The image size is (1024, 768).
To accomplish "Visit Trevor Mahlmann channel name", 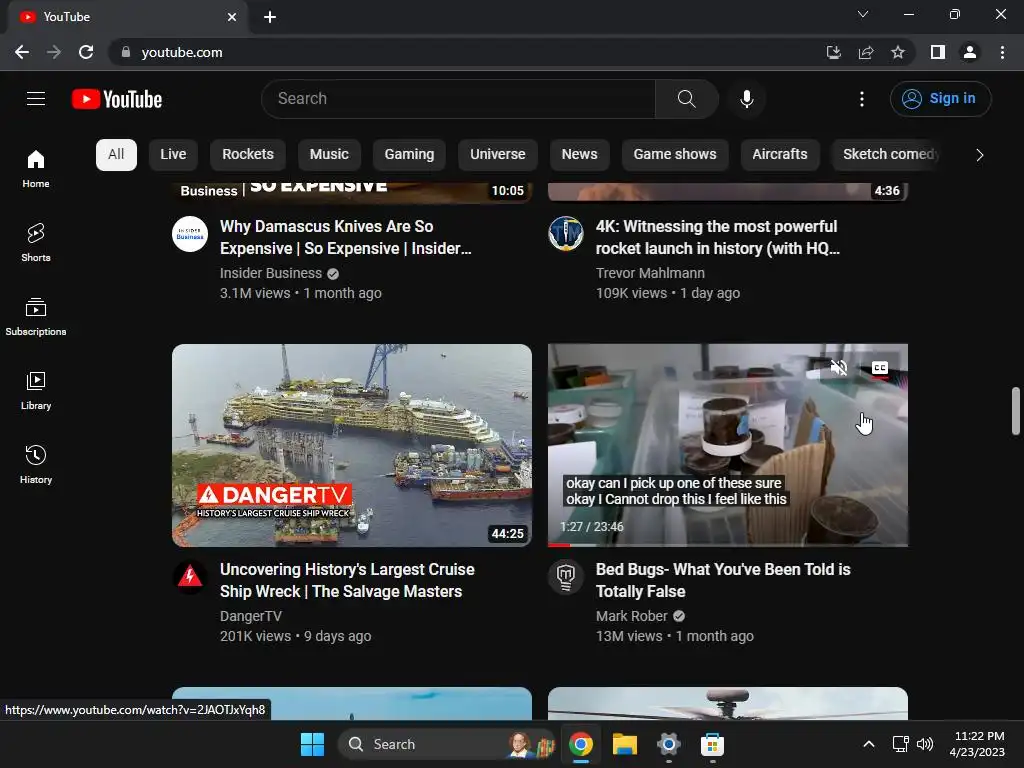I will click(x=650, y=273).
